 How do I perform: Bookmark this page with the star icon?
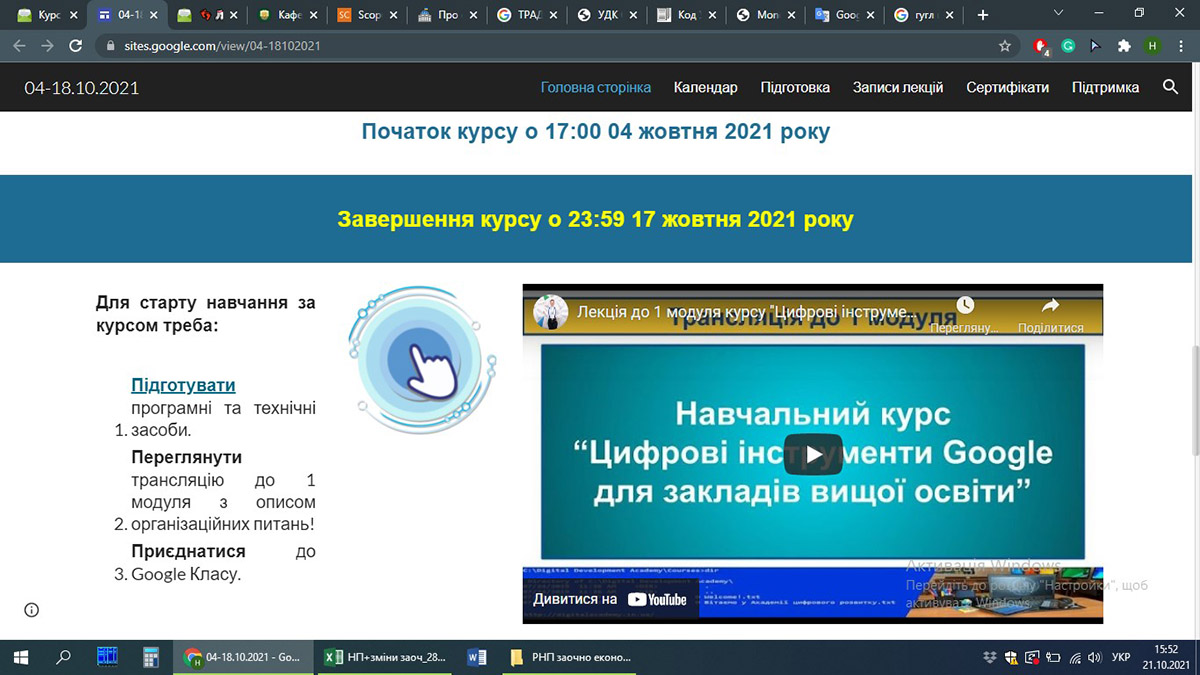coord(1005,46)
